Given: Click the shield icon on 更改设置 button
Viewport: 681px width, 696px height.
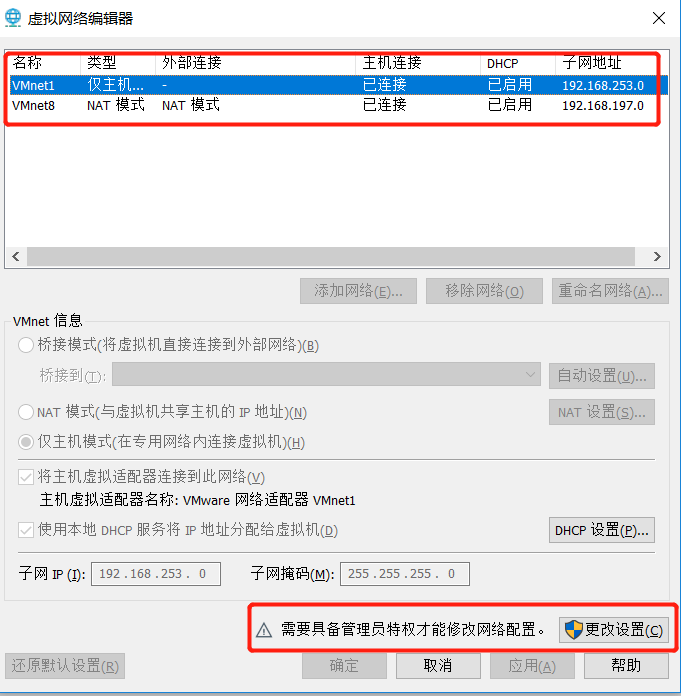Looking at the screenshot, I should pos(574,629).
